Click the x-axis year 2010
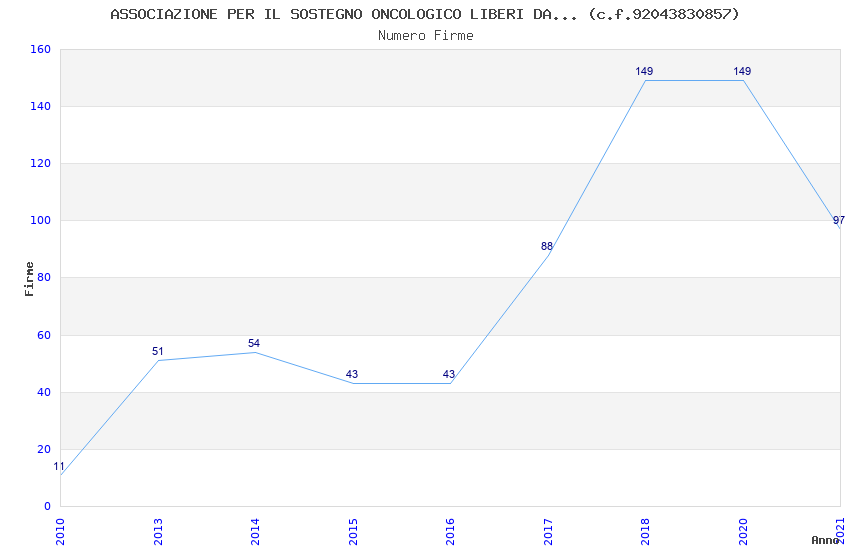The width and height of the screenshot is (850, 550). click(x=60, y=532)
